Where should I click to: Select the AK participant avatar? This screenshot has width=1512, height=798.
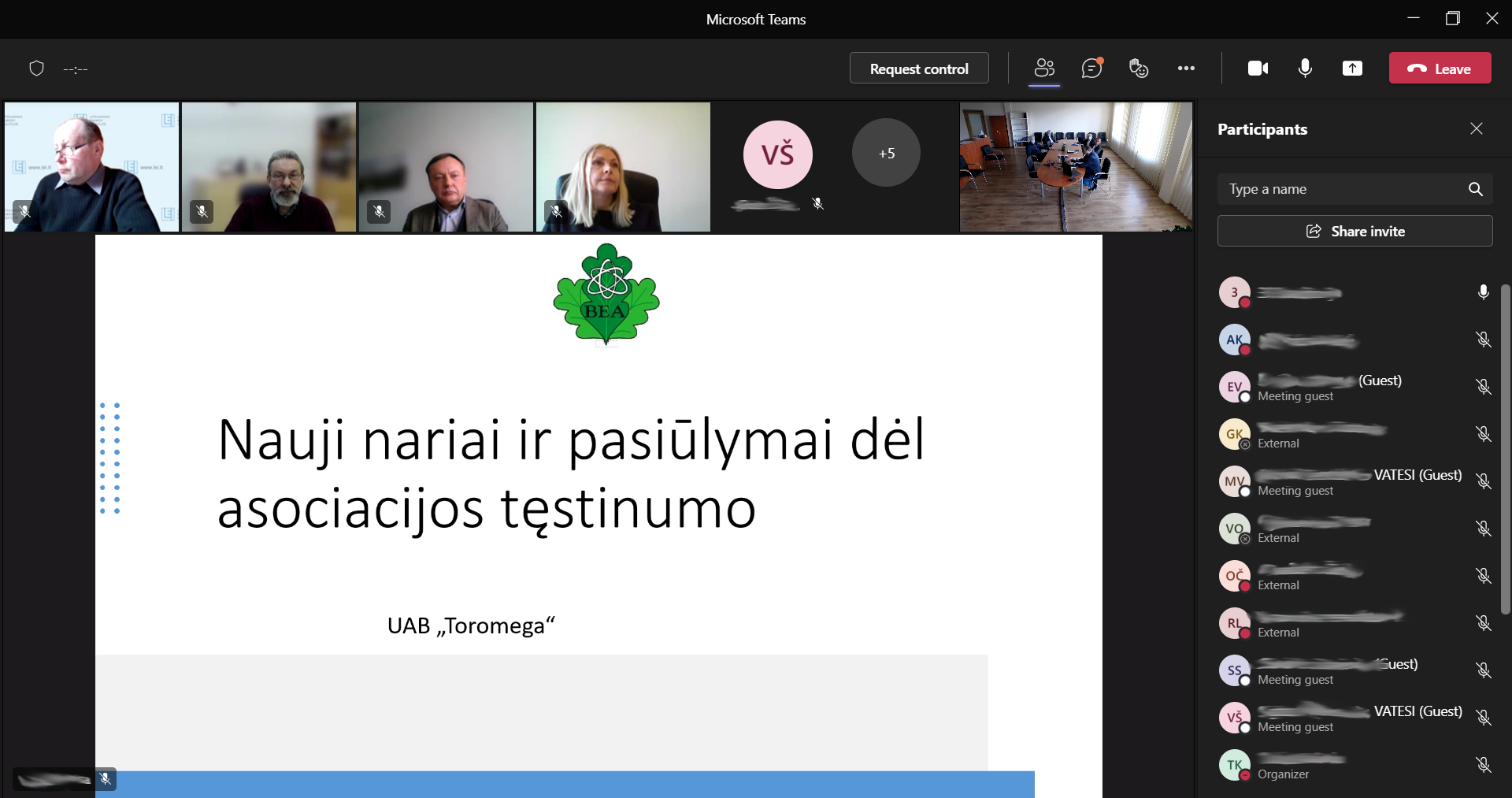(1234, 340)
